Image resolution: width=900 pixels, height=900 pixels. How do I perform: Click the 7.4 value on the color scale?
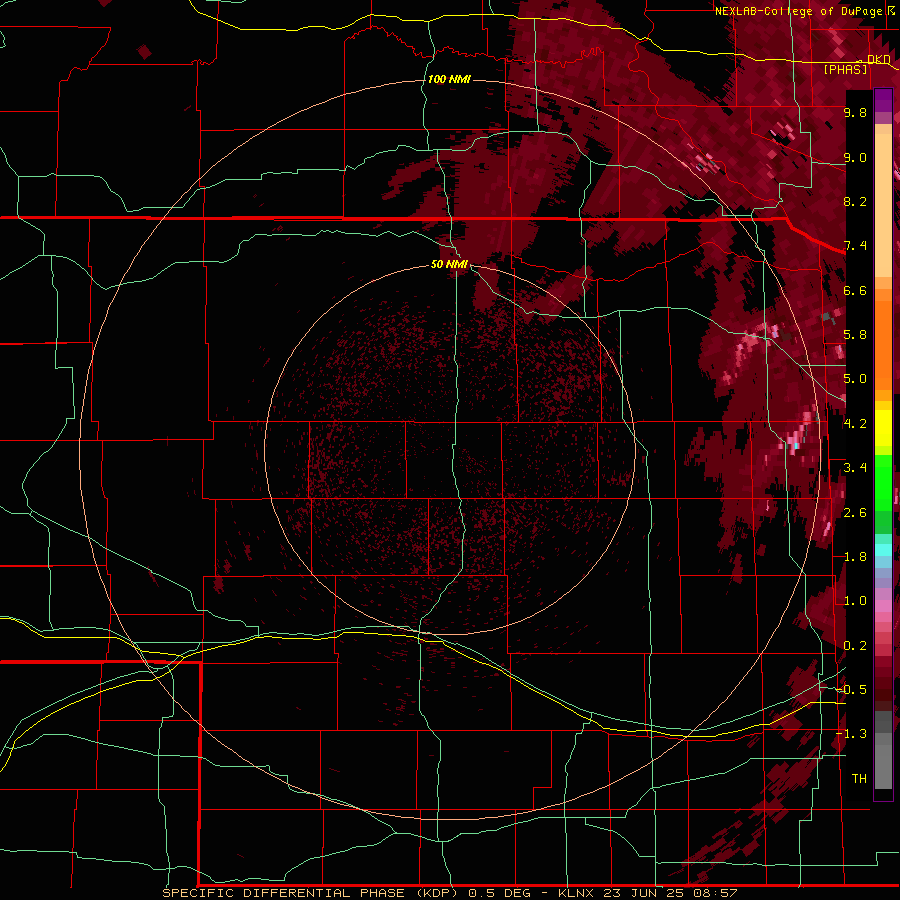coord(855,246)
